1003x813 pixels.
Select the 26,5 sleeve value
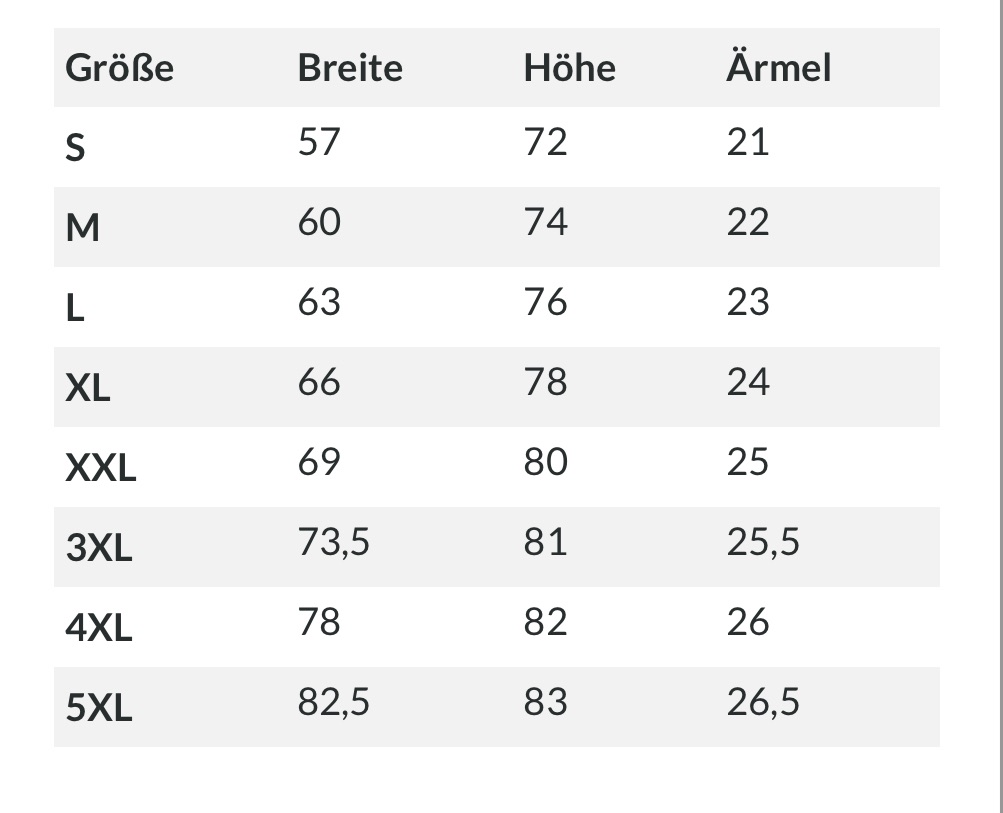click(763, 702)
